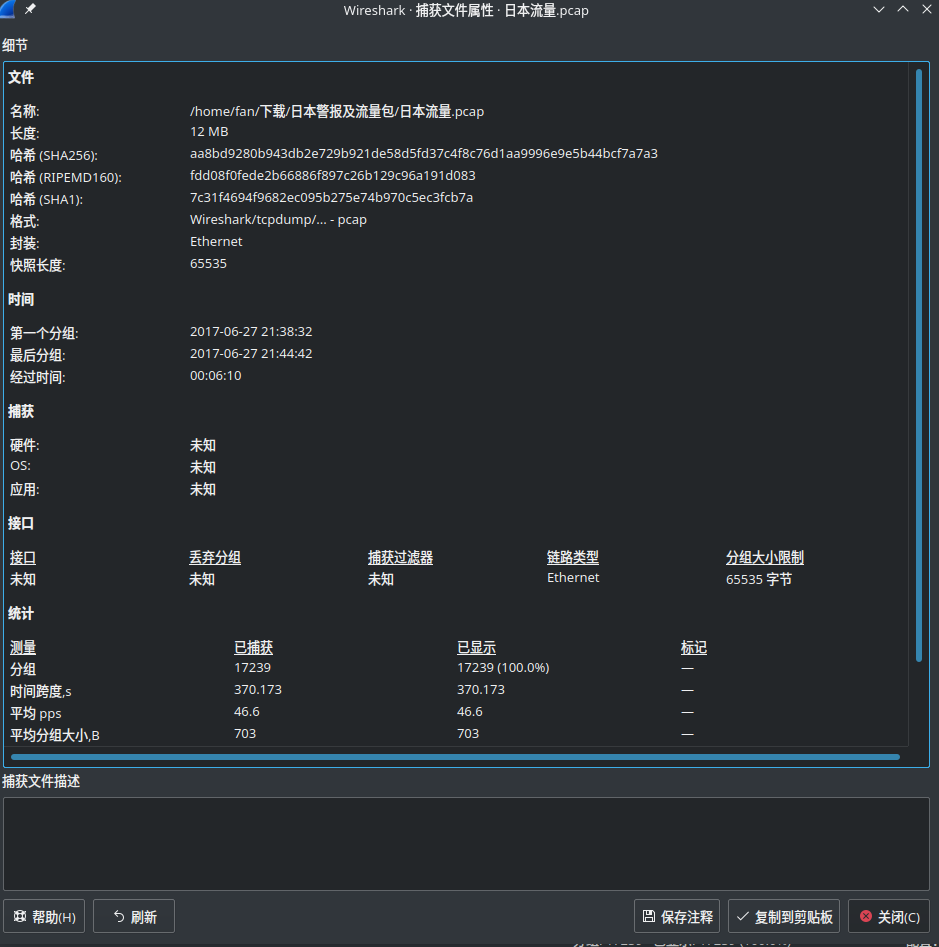The width and height of the screenshot is (939, 947).
Task: Select the SHA1 hash value
Action: coord(332,197)
